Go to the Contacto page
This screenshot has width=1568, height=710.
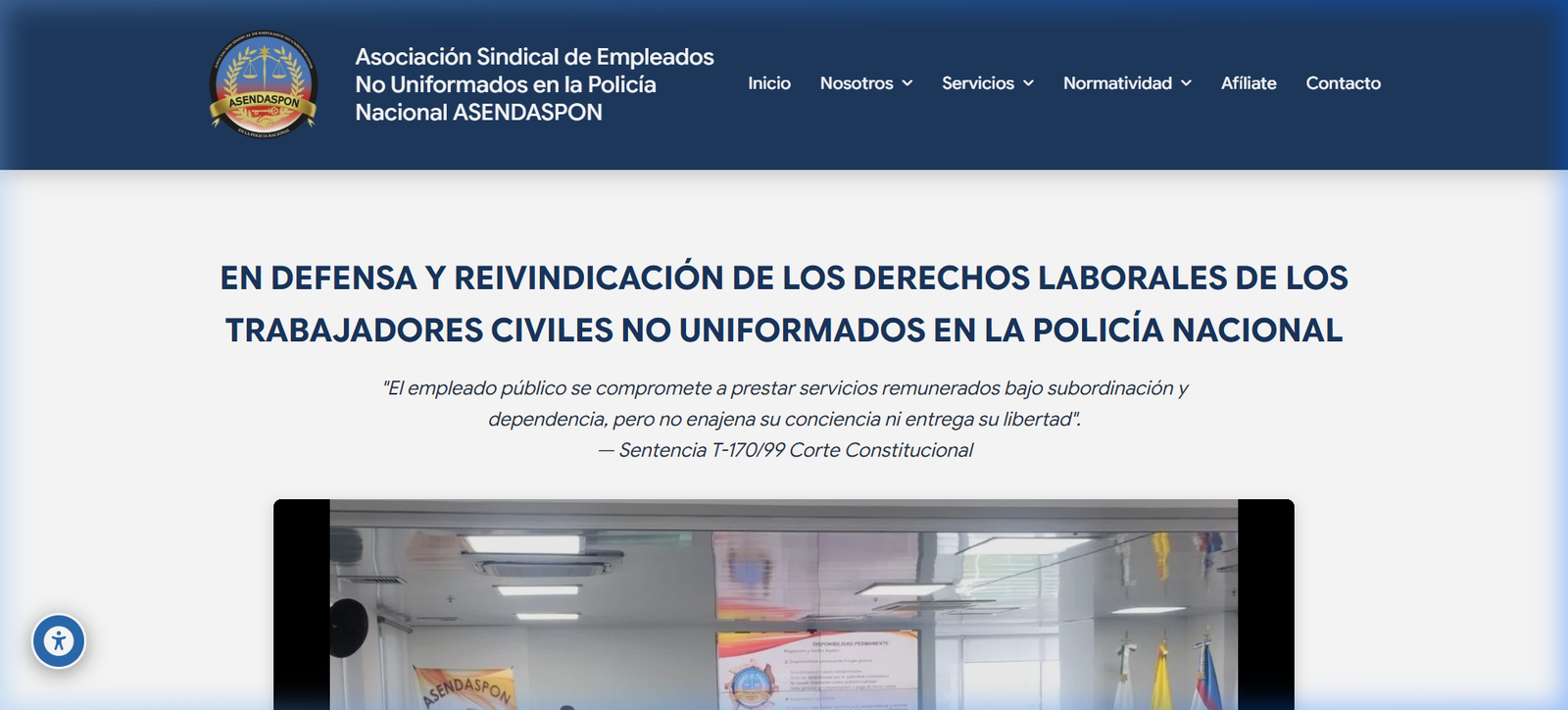1343,83
